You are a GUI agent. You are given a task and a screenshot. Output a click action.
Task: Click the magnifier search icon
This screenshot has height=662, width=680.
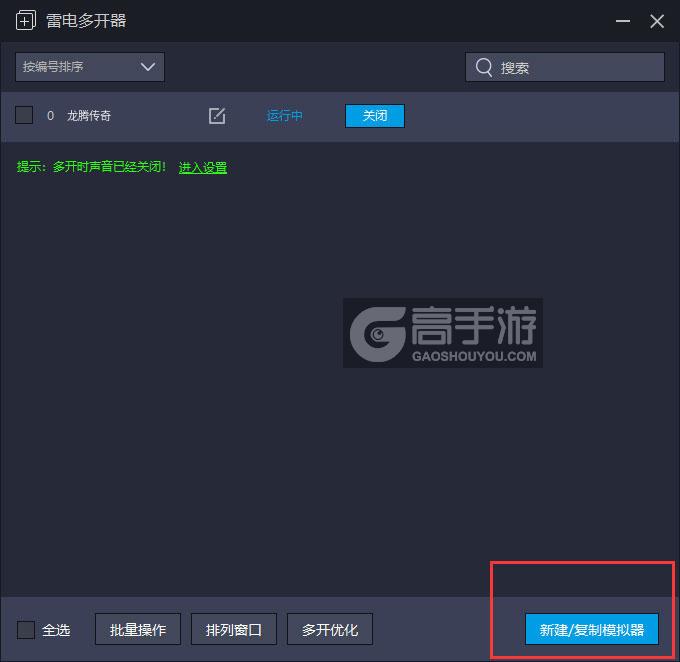click(484, 67)
